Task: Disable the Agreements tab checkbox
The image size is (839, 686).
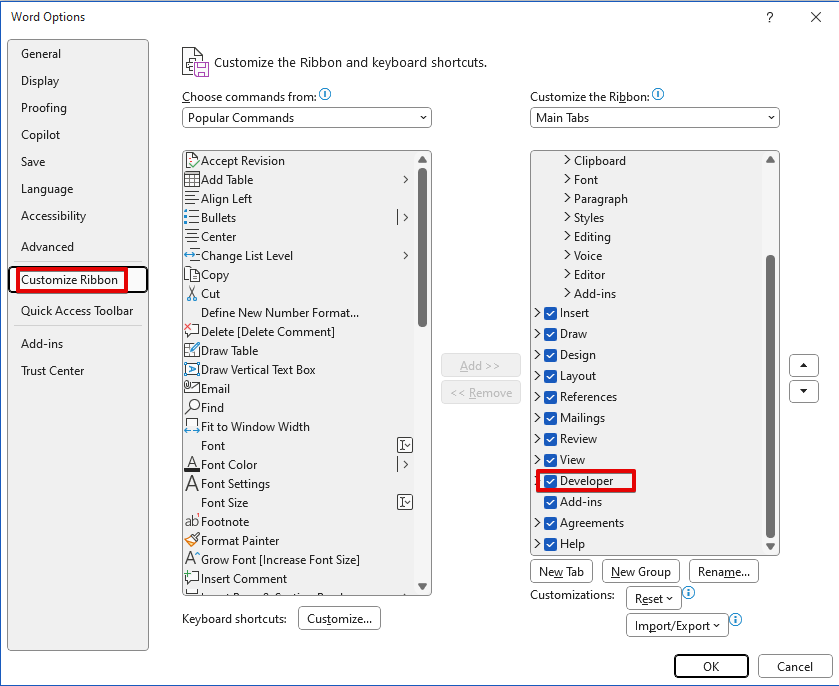Action: tap(550, 523)
